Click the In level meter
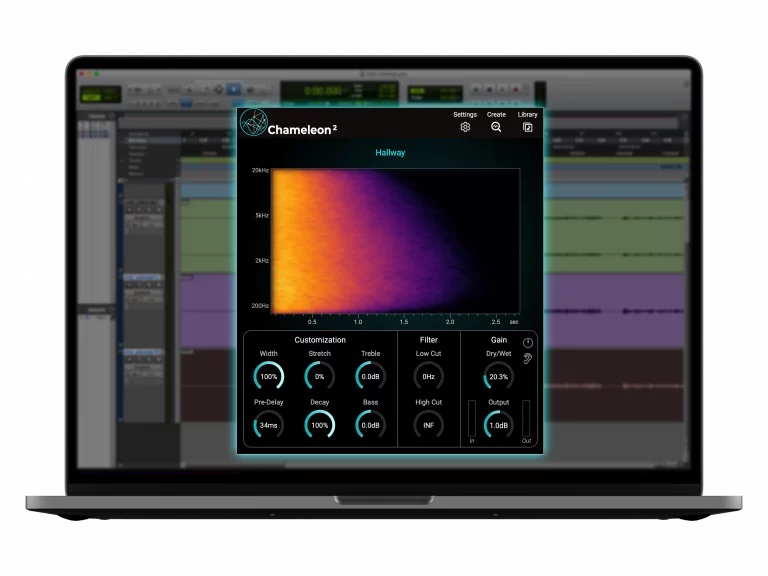 click(472, 418)
